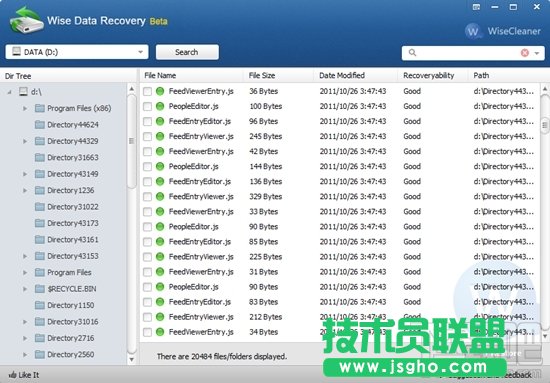Click the directory tree scrollbar thumb

(132, 141)
